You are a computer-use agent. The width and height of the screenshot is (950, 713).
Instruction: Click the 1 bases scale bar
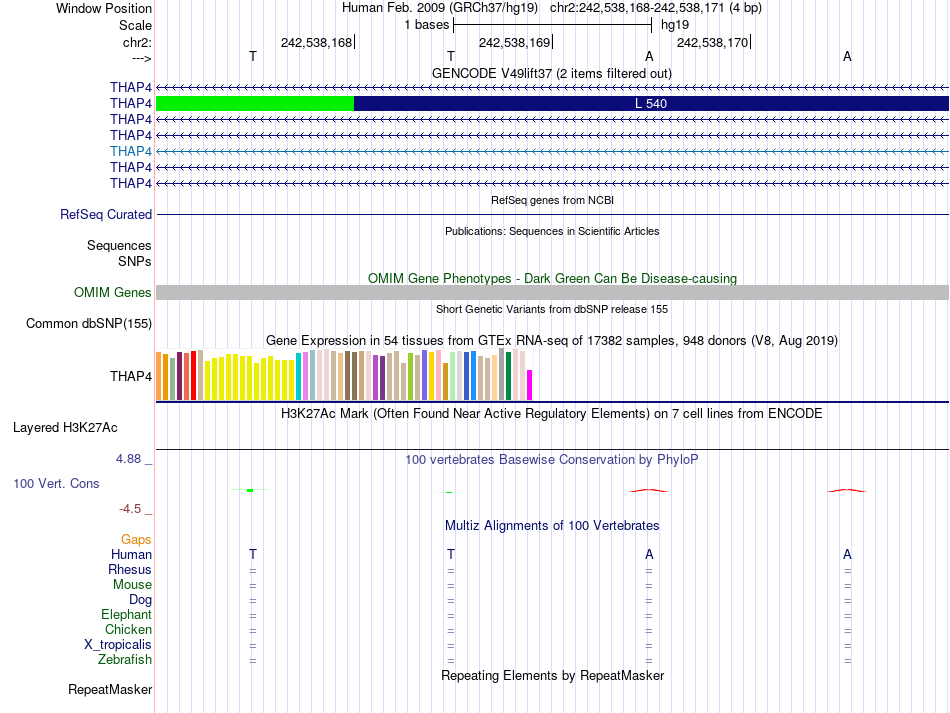(x=552, y=25)
